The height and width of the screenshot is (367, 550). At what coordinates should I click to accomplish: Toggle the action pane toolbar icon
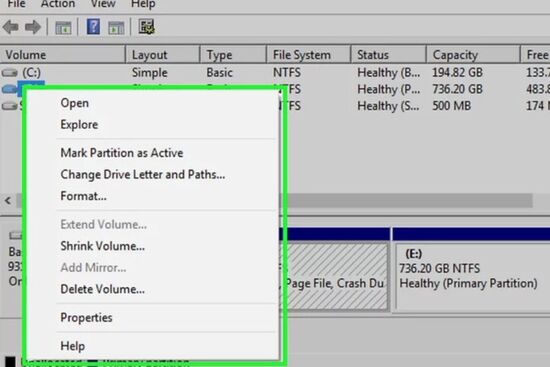pos(116,27)
